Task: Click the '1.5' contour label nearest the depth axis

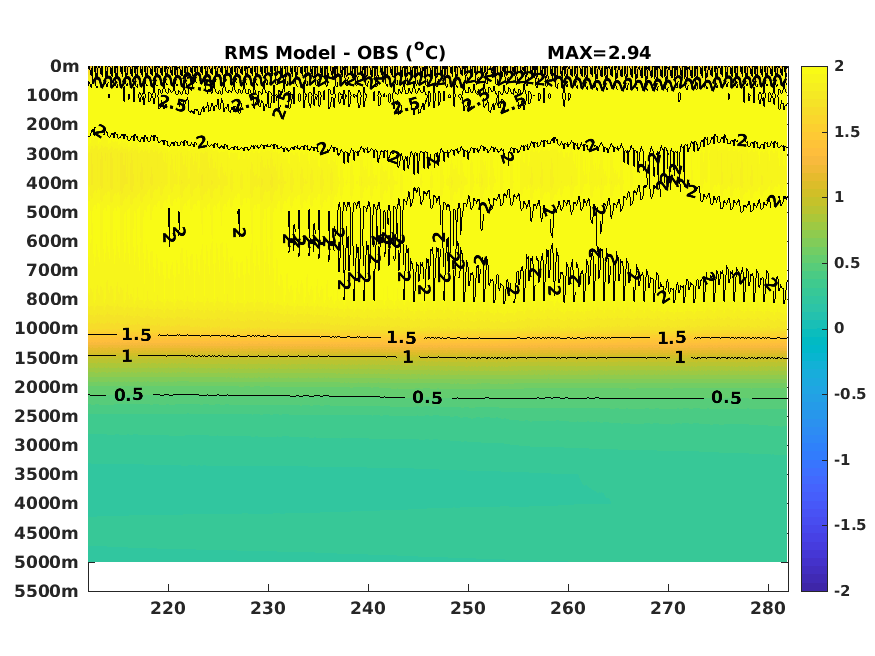Action: coord(137,335)
